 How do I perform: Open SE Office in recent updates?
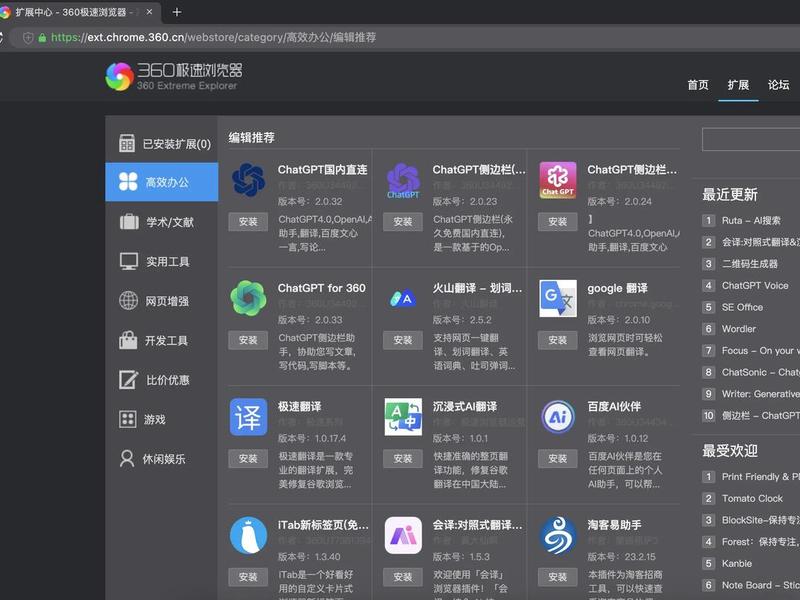742,307
